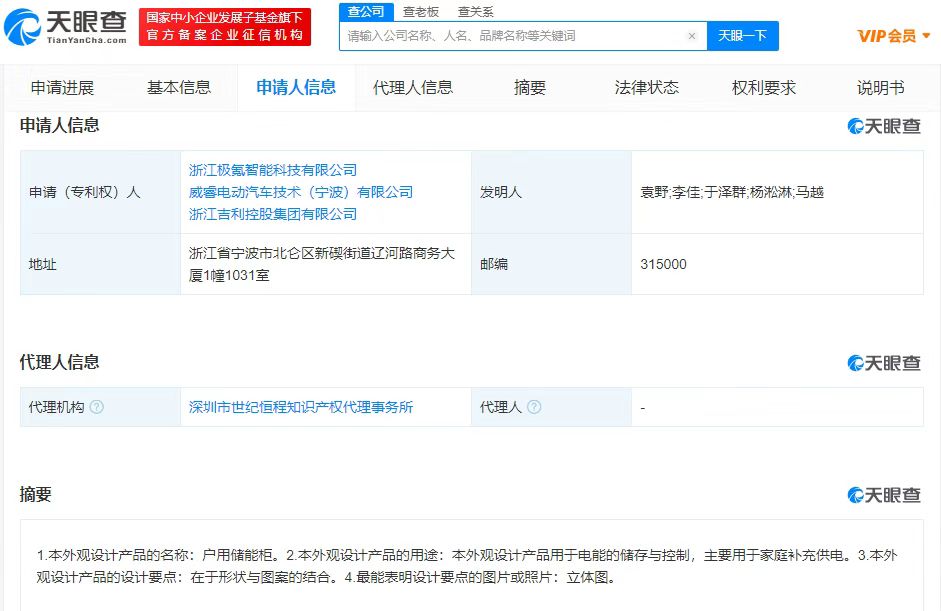Click the 代理人信息 section heading
This screenshot has width=941, height=611.
(x=59, y=363)
